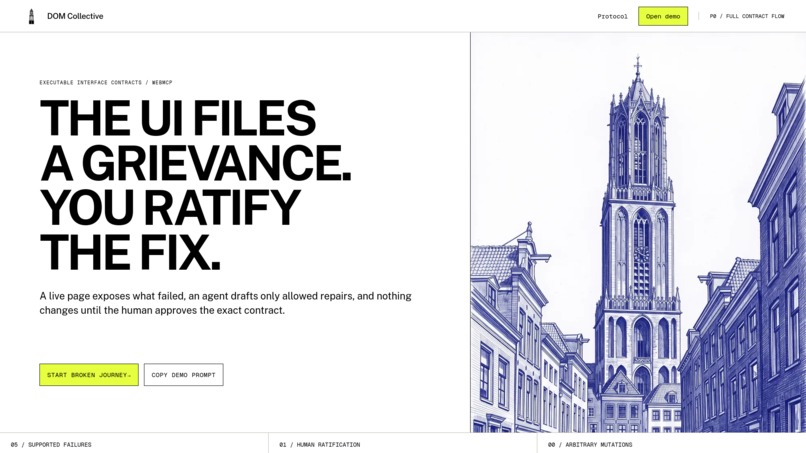The image size is (806, 453).
Task: Click the 05 / Supported Failures stat
Action: (x=51, y=444)
